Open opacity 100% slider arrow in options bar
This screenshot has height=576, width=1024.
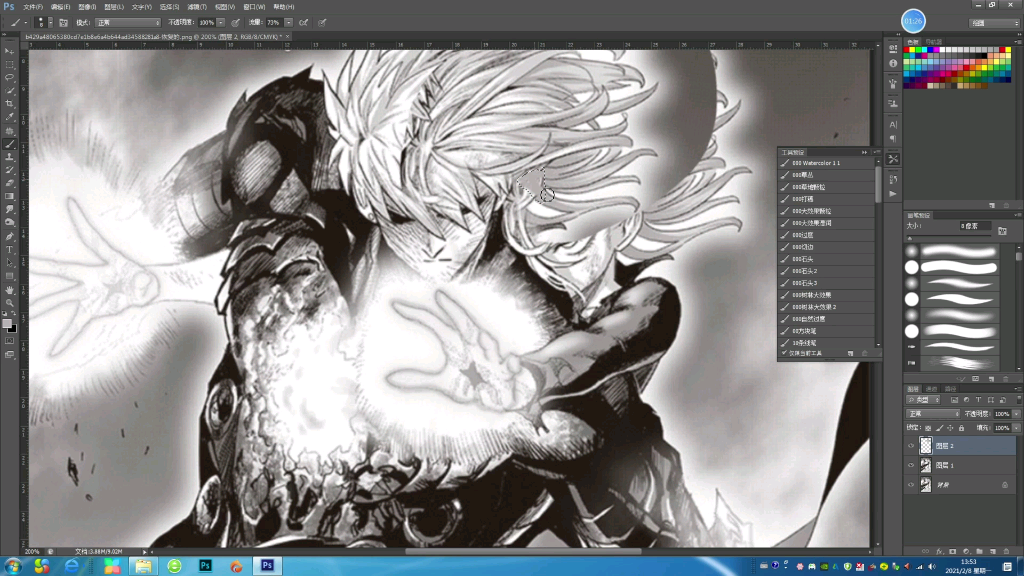click(221, 22)
